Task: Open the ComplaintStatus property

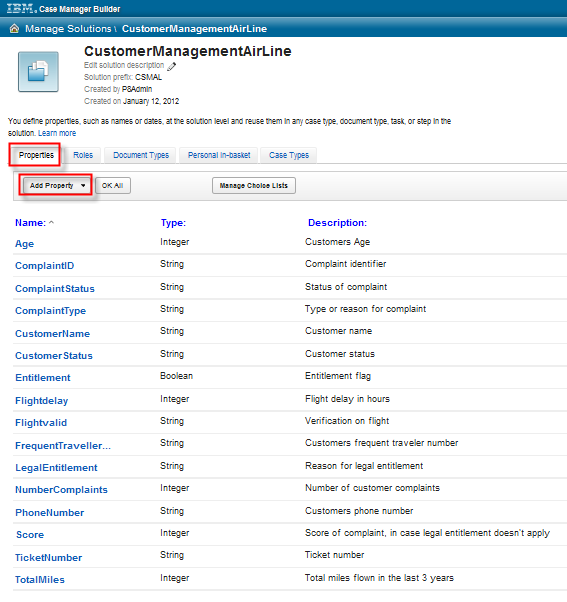Action: pyautogui.click(x=55, y=289)
